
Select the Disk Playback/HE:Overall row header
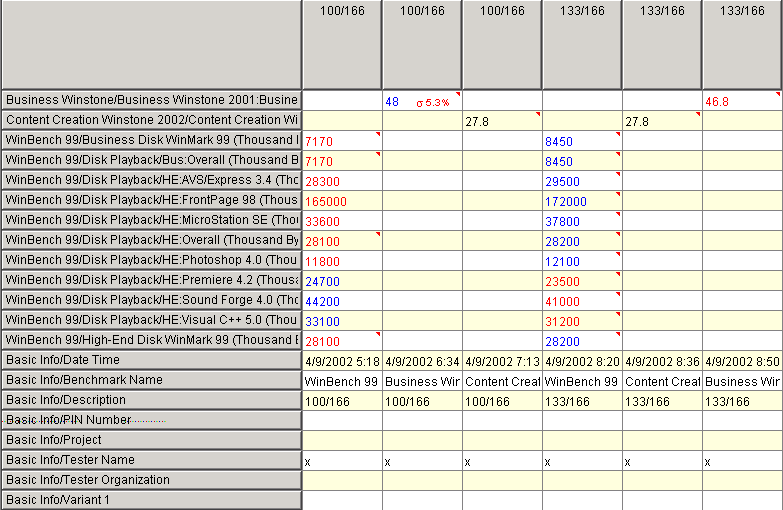(151, 240)
